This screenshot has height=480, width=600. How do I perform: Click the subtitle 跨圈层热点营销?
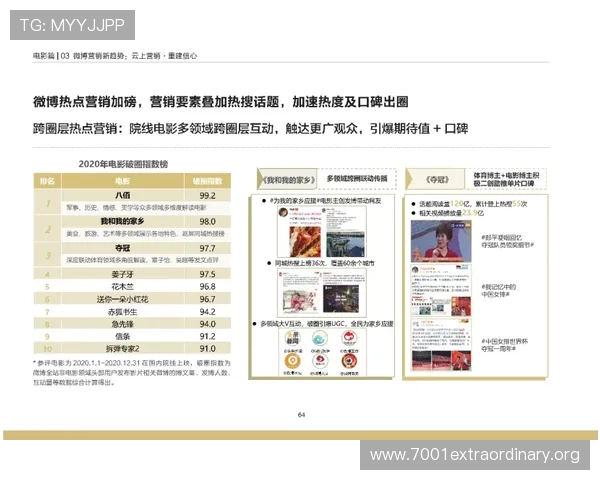click(x=251, y=129)
